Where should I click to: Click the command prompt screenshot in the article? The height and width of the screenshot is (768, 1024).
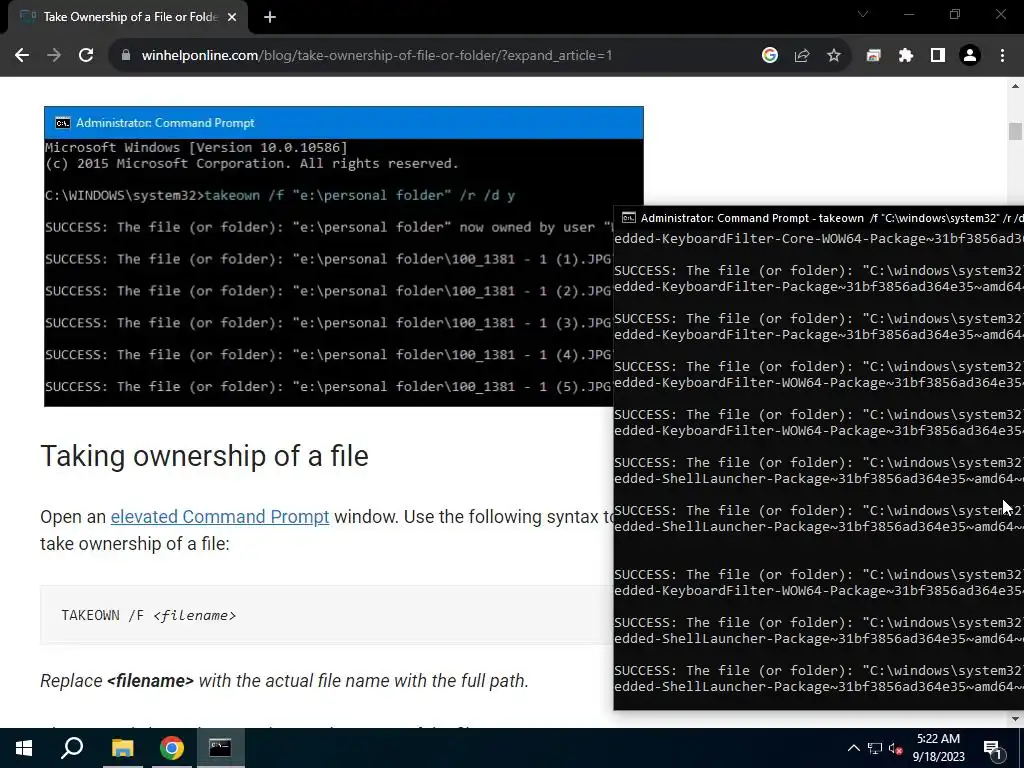[328, 256]
